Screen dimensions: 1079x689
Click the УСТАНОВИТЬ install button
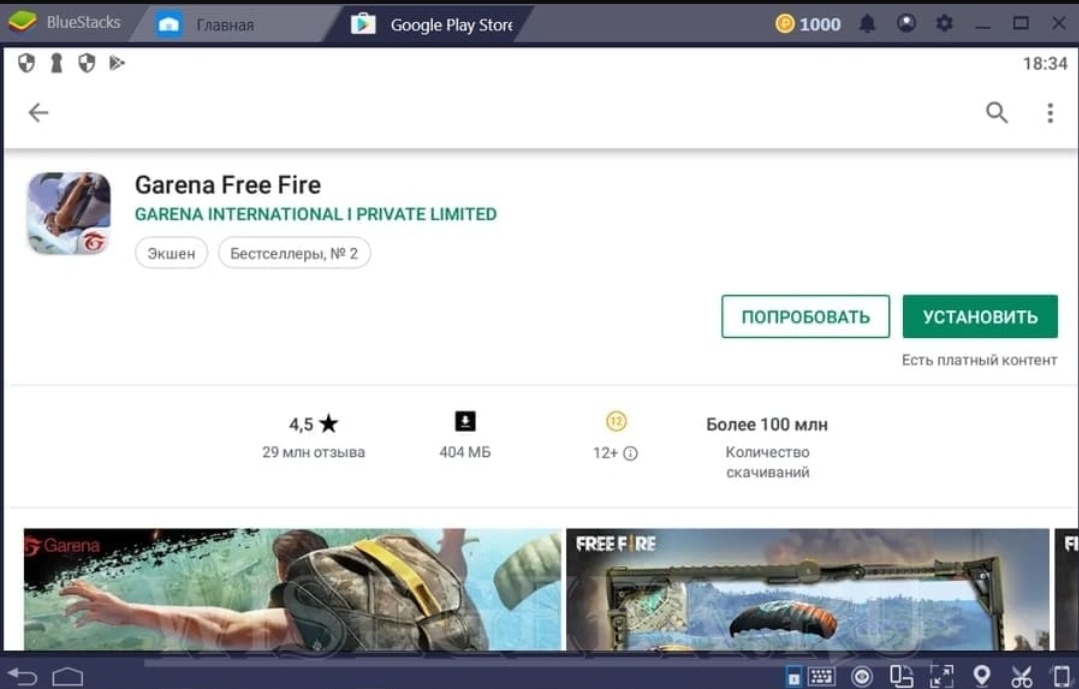click(980, 317)
